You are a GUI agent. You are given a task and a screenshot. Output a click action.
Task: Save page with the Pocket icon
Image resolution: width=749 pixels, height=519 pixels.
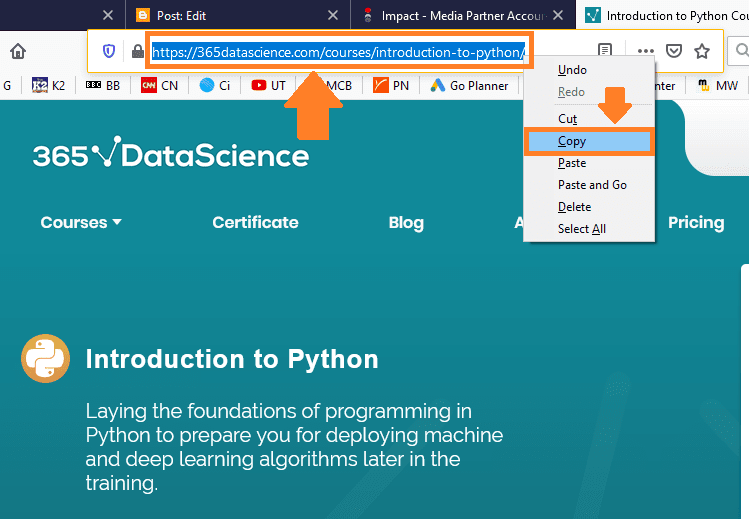tap(674, 51)
